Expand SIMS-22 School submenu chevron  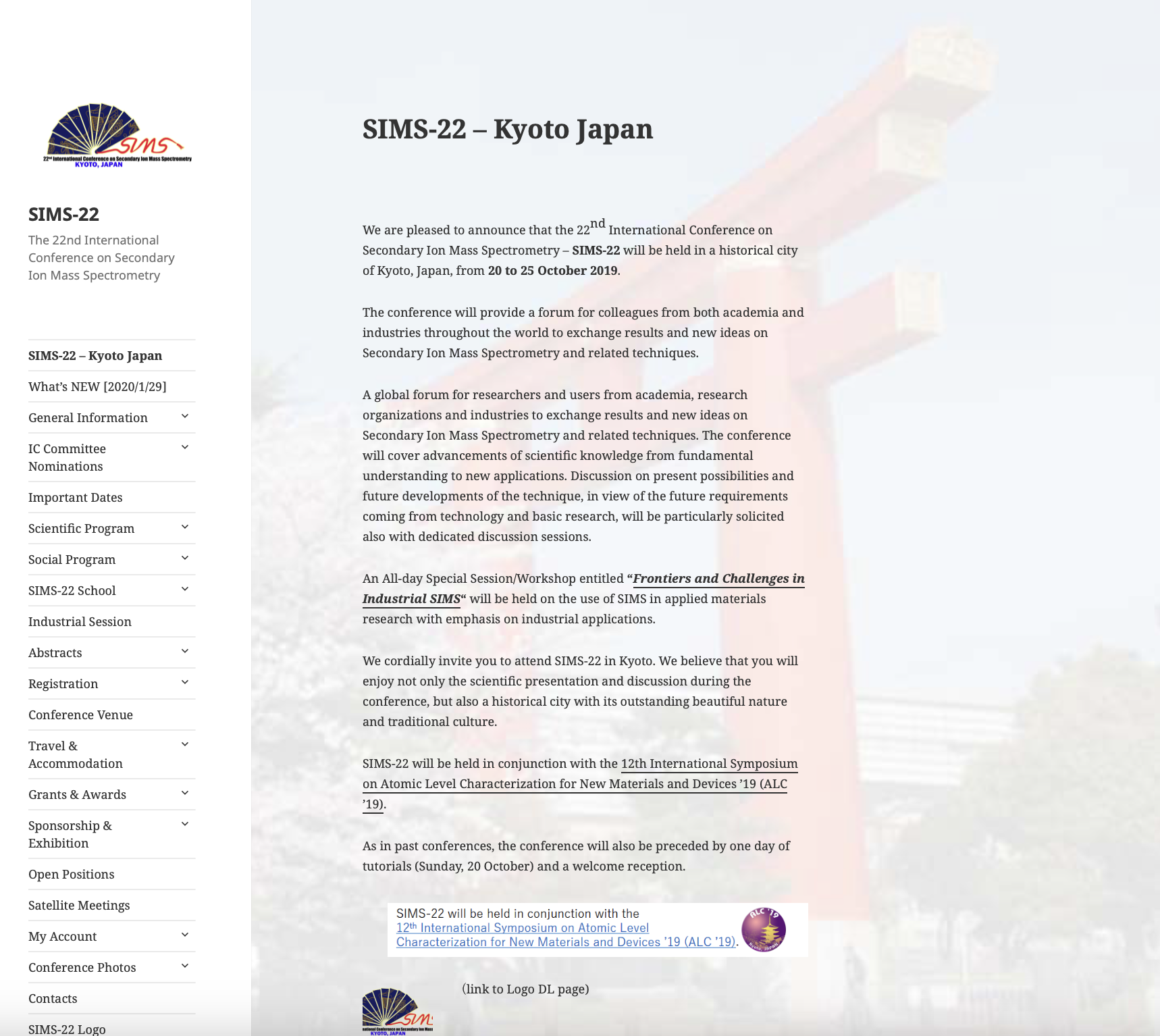[185, 590]
